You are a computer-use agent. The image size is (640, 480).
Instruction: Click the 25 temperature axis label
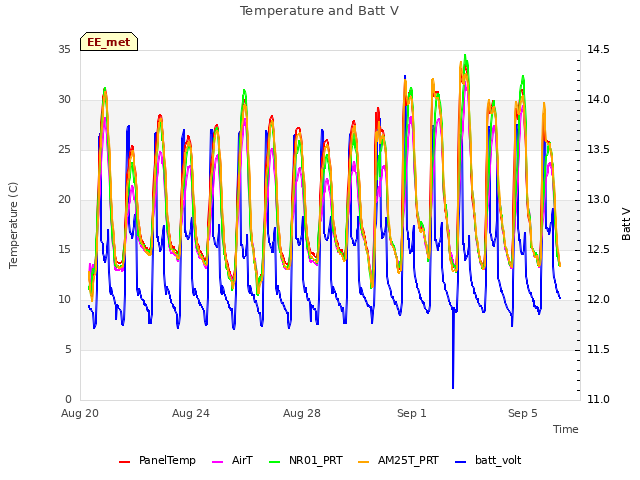[x=64, y=149]
